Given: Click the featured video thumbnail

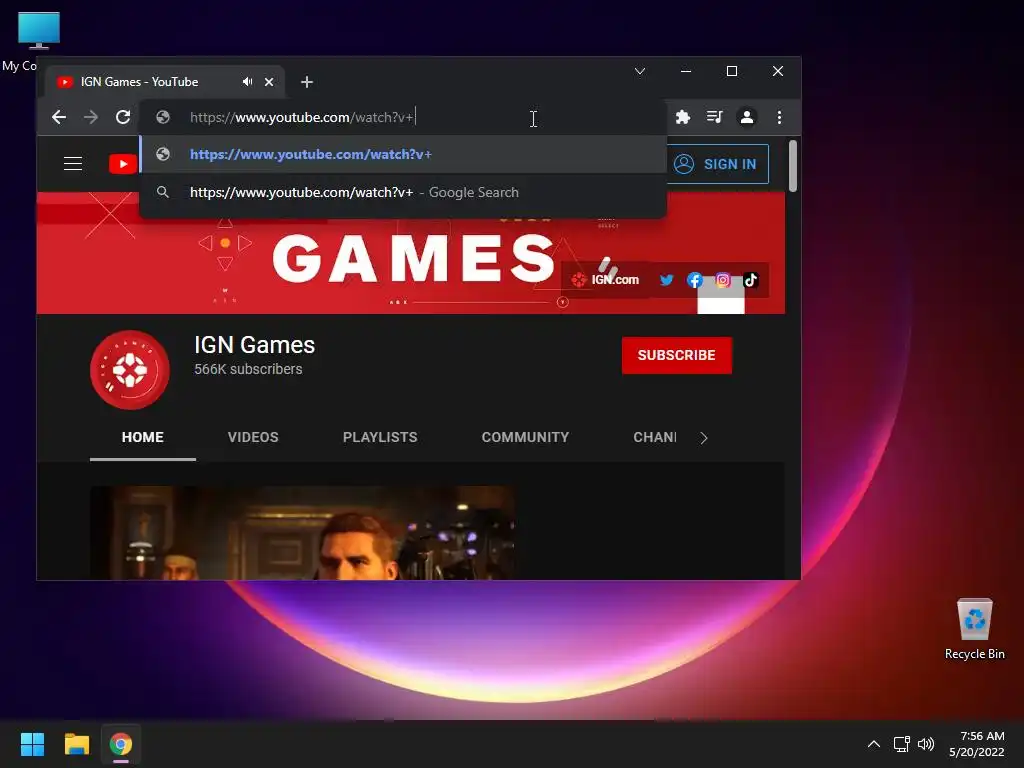Looking at the screenshot, I should point(302,533).
